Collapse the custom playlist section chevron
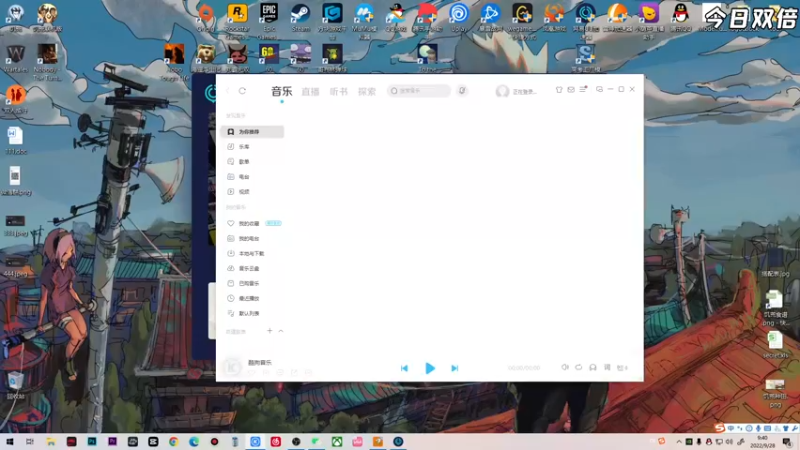 click(281, 331)
